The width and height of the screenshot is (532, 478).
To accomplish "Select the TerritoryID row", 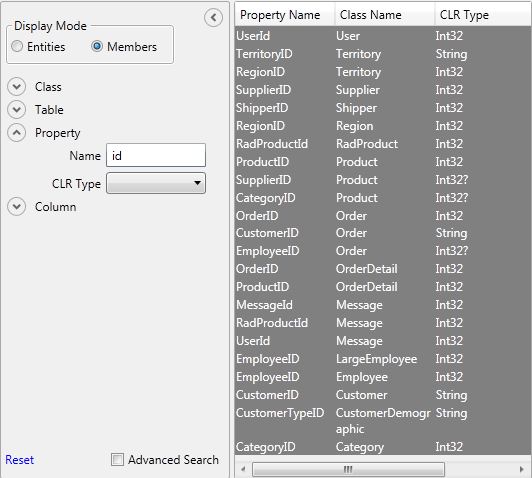I will point(383,54).
